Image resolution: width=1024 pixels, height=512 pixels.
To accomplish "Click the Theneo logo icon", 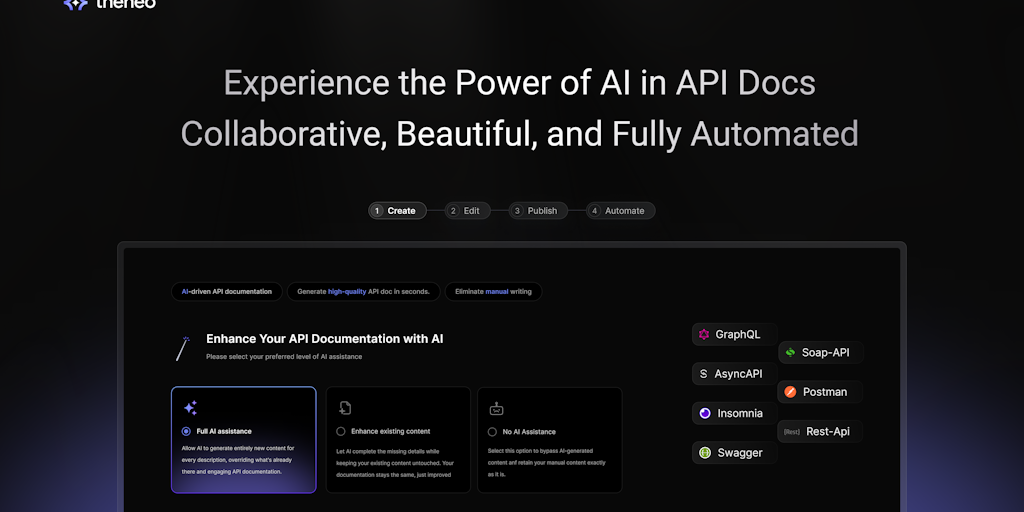I will pyautogui.click(x=75, y=4).
